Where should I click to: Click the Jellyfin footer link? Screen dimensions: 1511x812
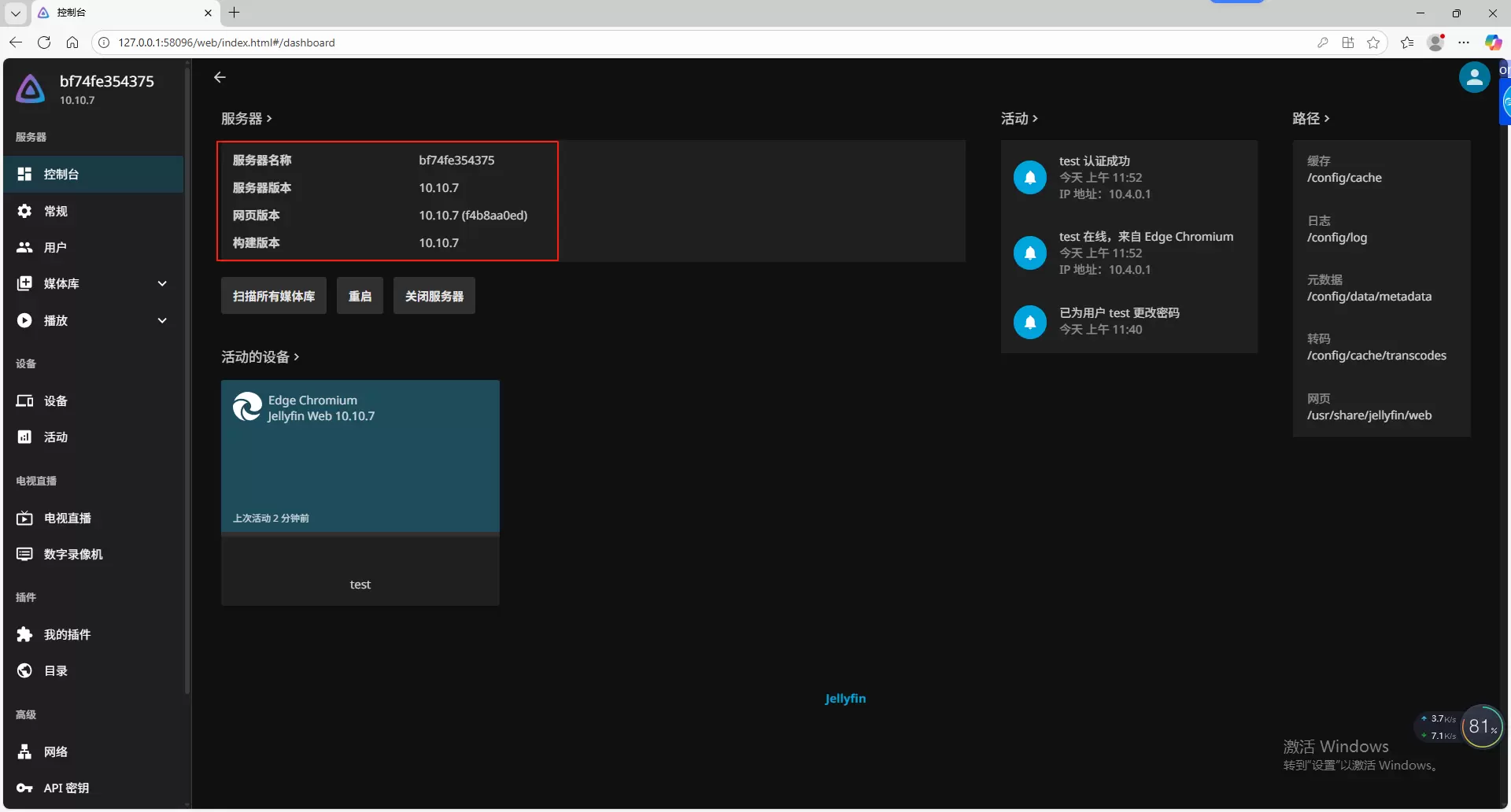(844, 698)
